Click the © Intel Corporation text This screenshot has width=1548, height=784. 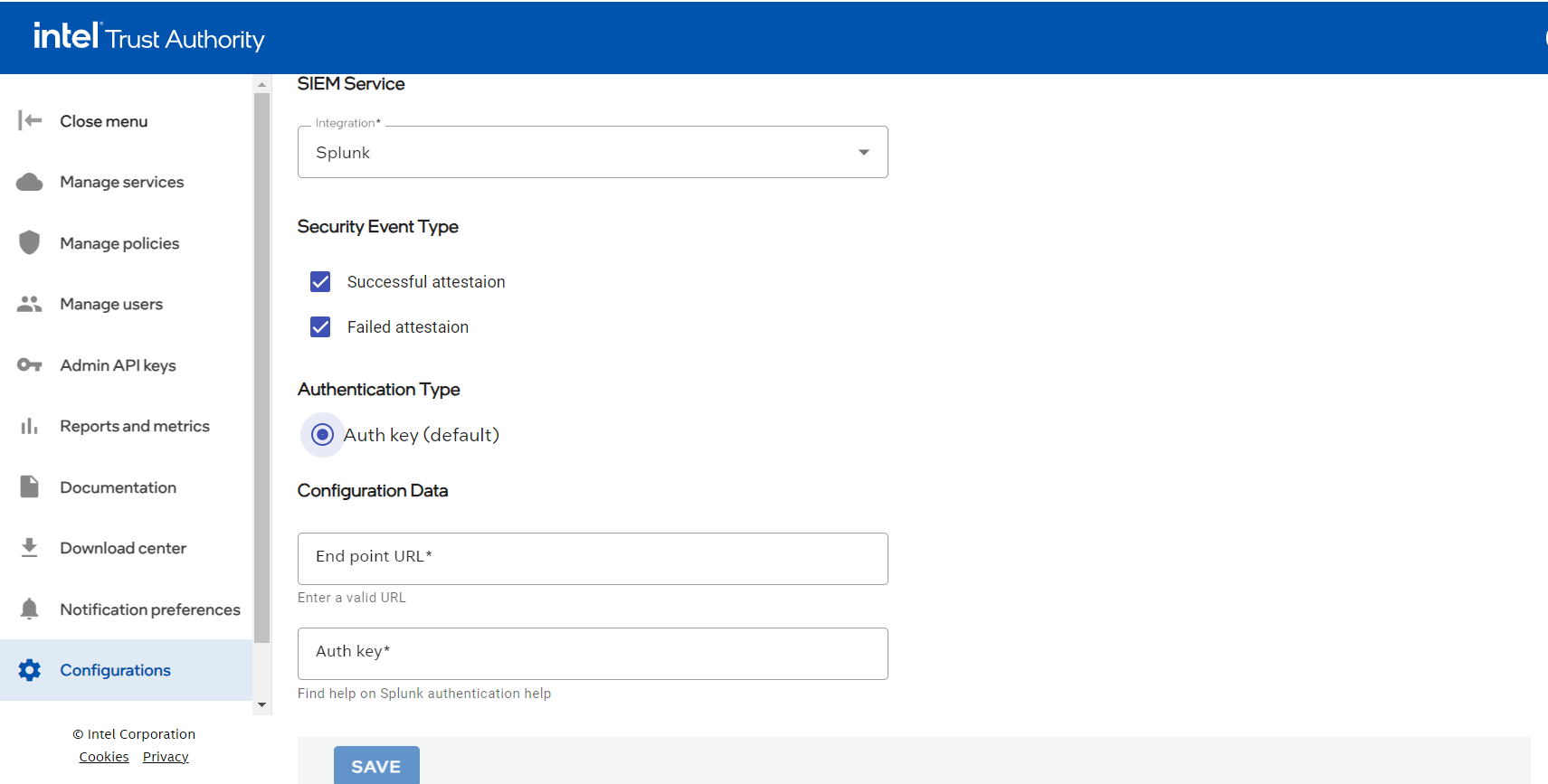pos(134,734)
